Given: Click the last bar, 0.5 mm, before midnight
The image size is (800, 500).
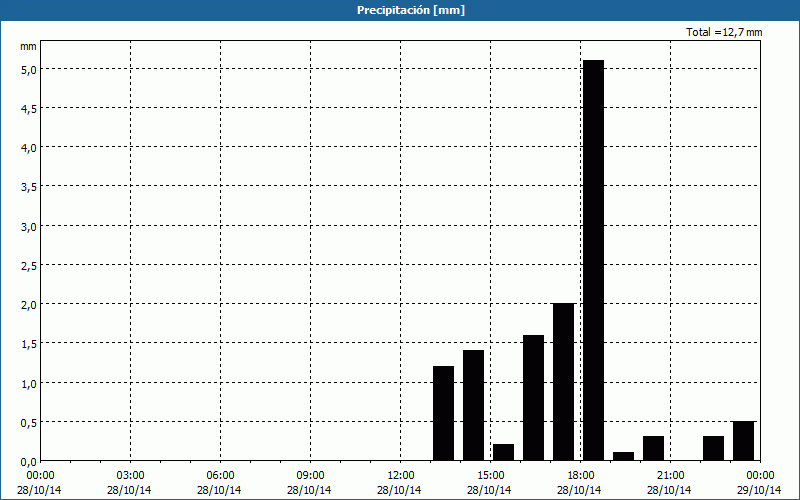Looking at the screenshot, I should (x=743, y=441).
